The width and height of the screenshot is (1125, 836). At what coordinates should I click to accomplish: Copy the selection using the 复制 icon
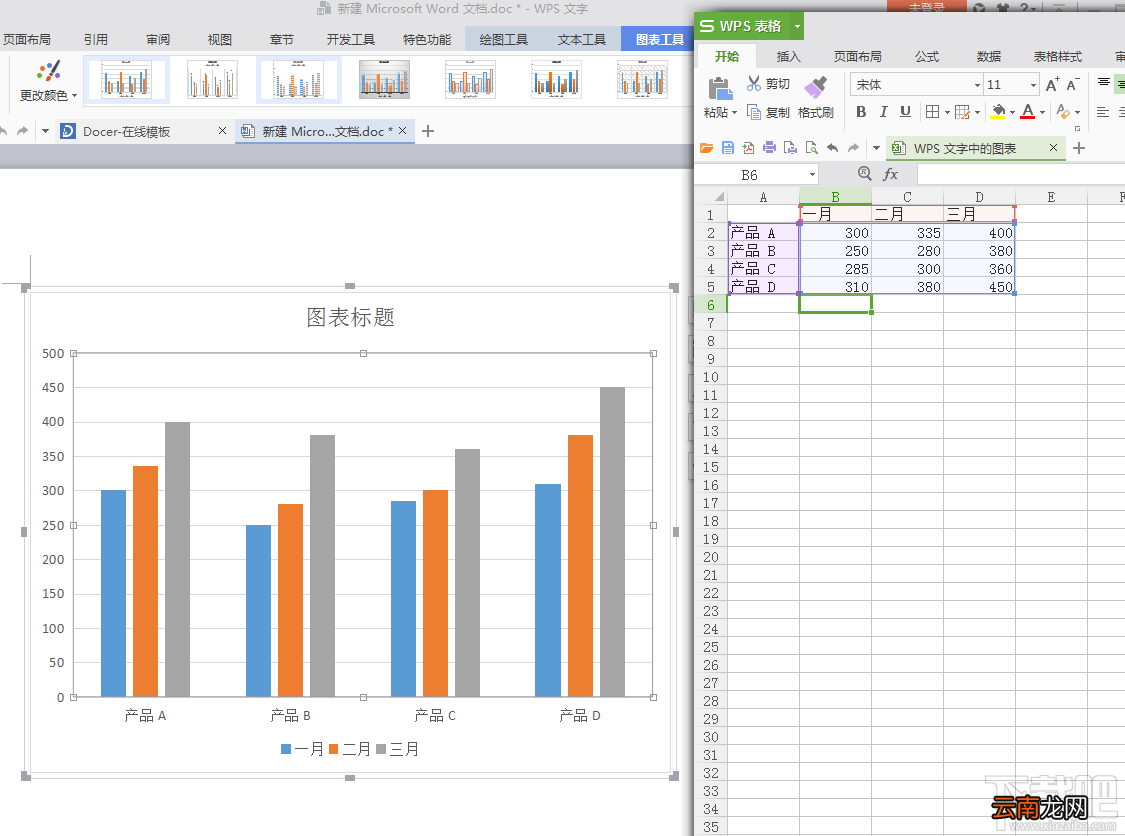(753, 112)
